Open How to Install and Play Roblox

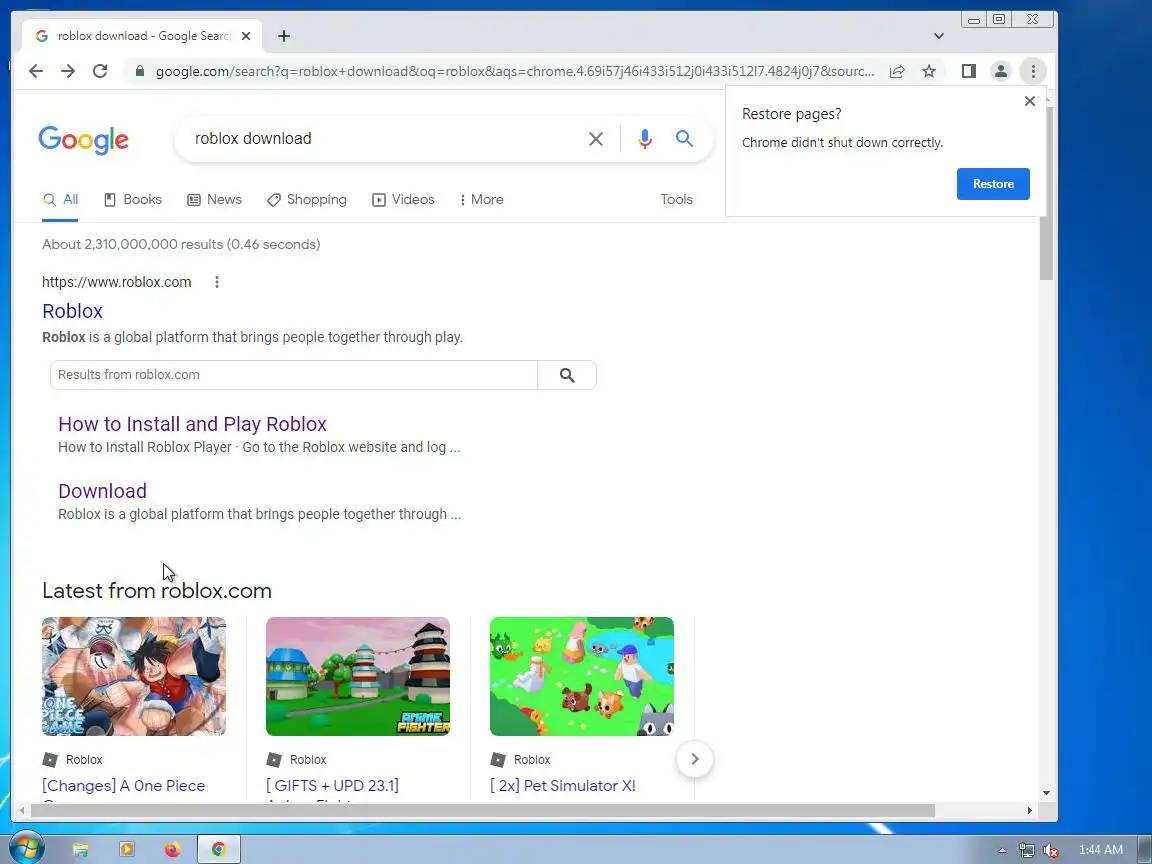pos(192,425)
